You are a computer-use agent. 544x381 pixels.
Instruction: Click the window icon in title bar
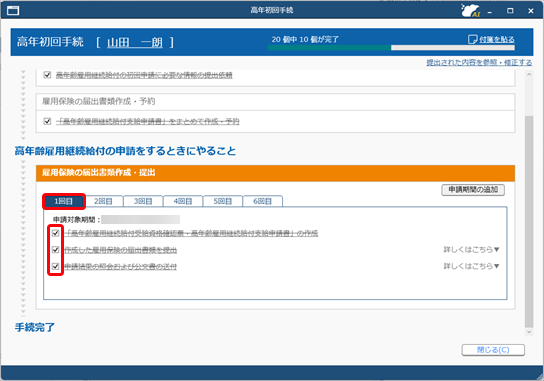pos(13,10)
